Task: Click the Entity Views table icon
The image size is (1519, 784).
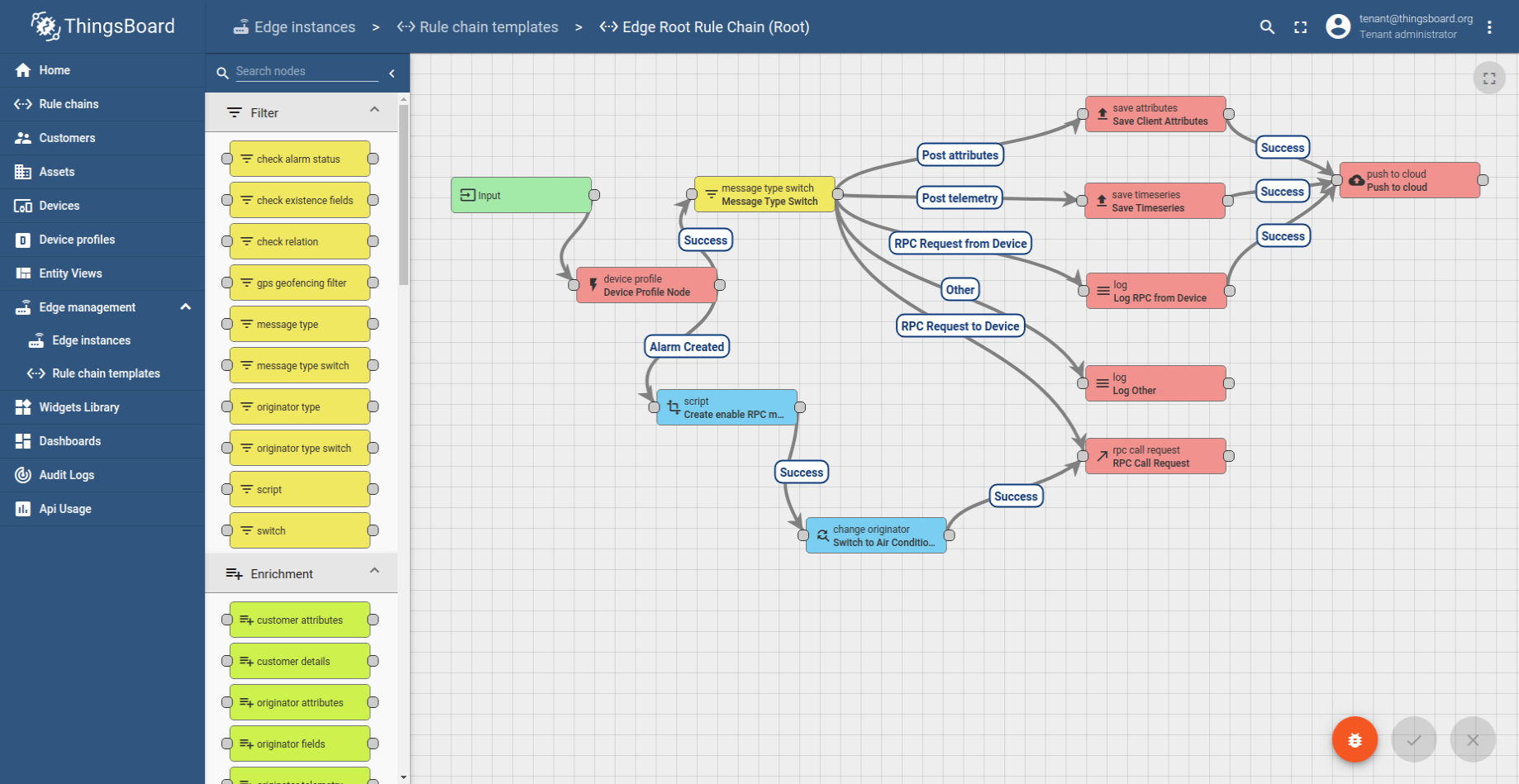Action: point(23,273)
